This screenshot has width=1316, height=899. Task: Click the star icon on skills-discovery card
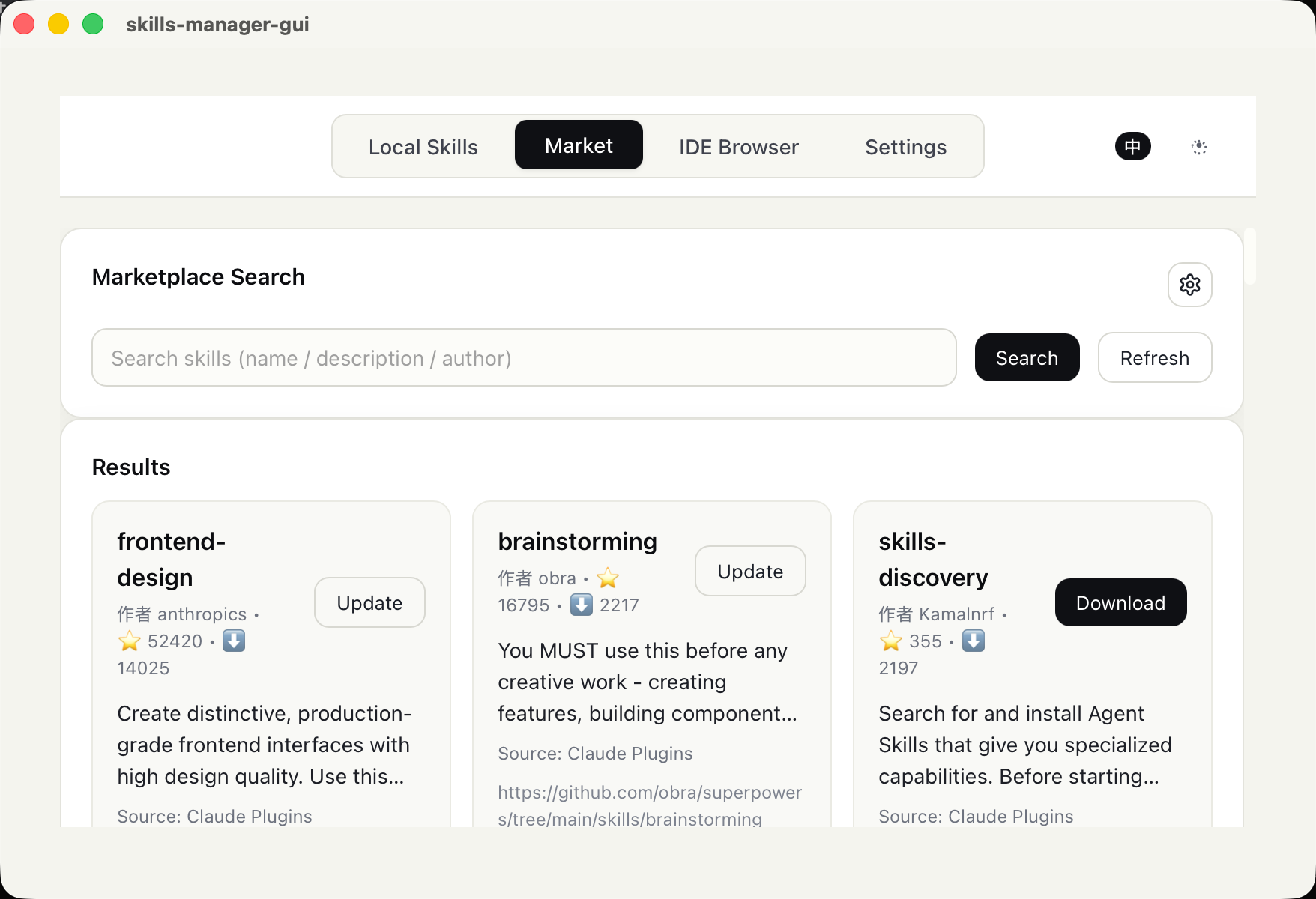tap(891, 641)
